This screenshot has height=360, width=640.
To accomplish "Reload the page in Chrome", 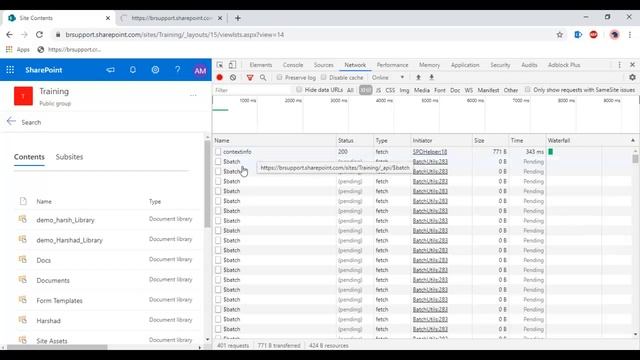I will point(39,35).
